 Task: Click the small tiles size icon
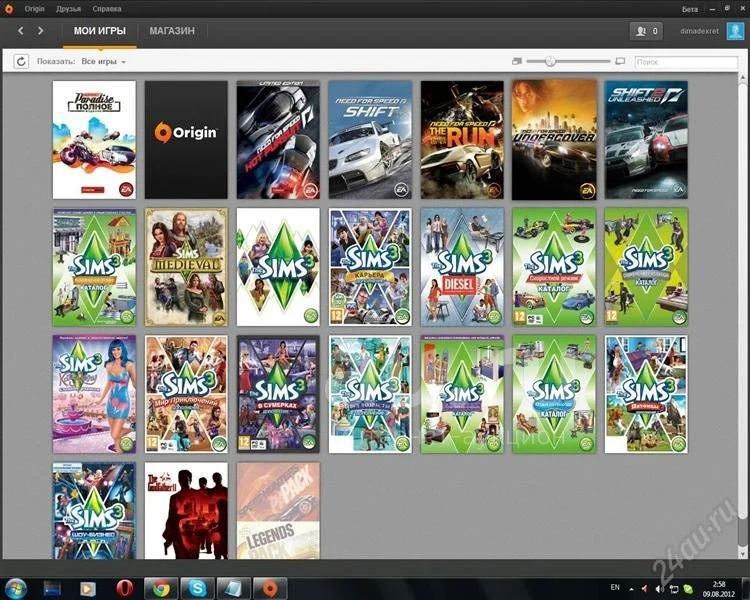tap(517, 61)
